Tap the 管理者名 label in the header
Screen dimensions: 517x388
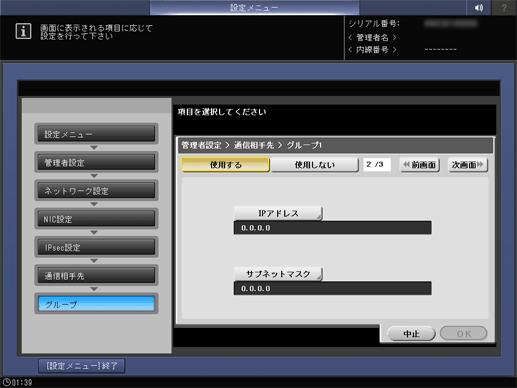click(x=372, y=37)
